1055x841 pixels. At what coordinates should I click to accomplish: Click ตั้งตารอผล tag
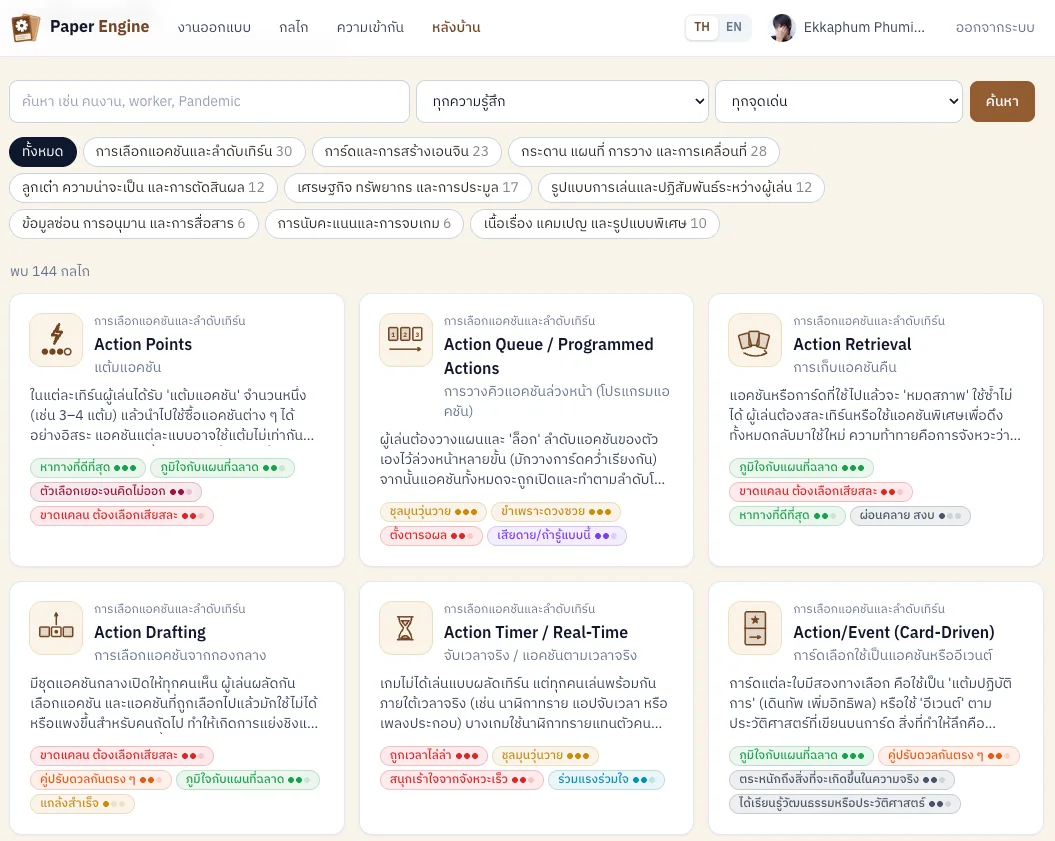pyautogui.click(x=431, y=536)
